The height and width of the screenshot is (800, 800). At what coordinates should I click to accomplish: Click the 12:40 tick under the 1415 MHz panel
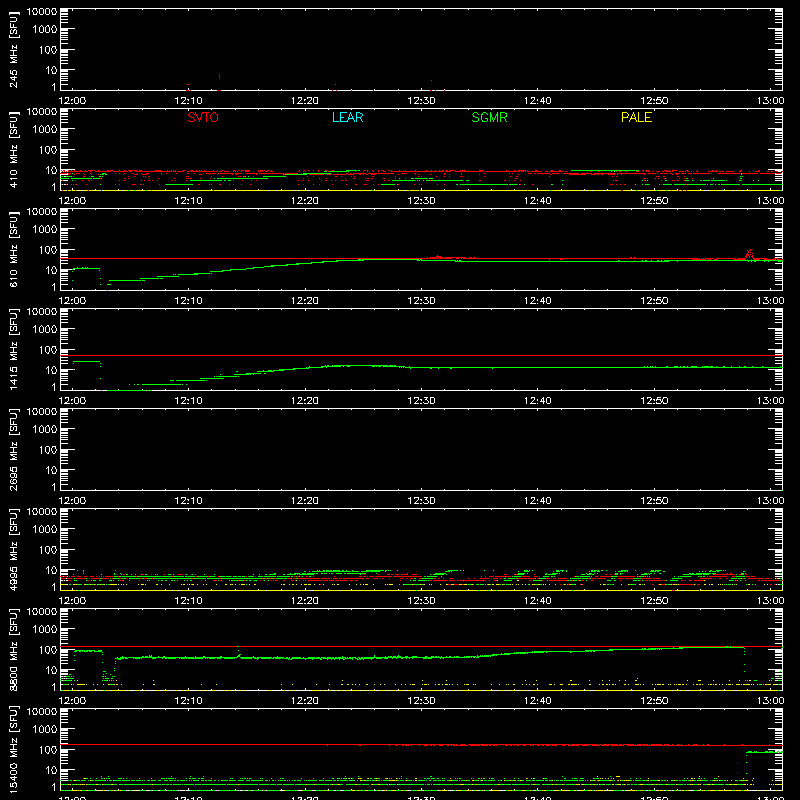coord(538,401)
